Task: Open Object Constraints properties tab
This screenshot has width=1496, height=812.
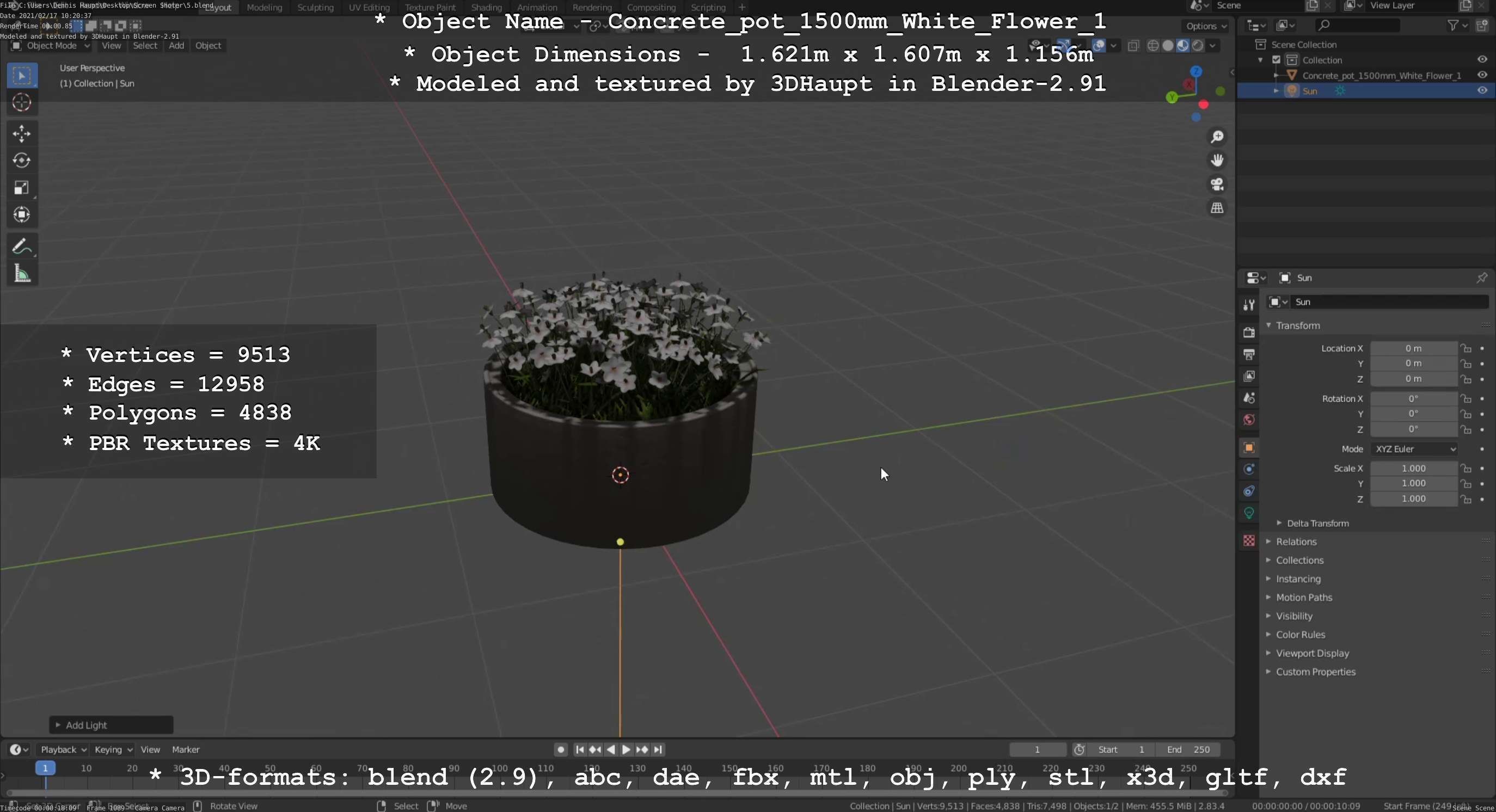Action: pyautogui.click(x=1249, y=491)
